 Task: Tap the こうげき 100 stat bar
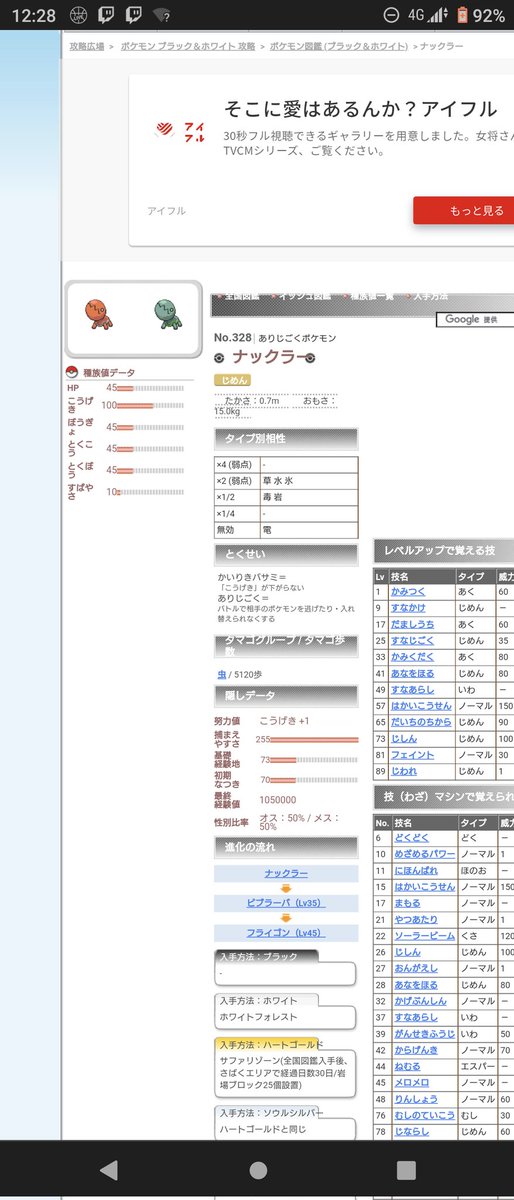click(x=151, y=405)
